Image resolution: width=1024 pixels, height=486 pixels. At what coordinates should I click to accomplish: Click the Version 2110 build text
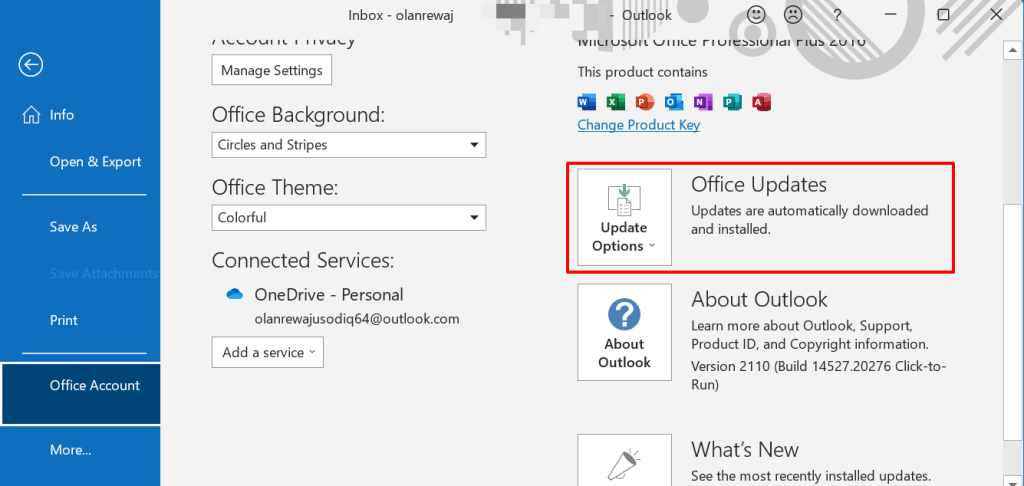point(818,376)
